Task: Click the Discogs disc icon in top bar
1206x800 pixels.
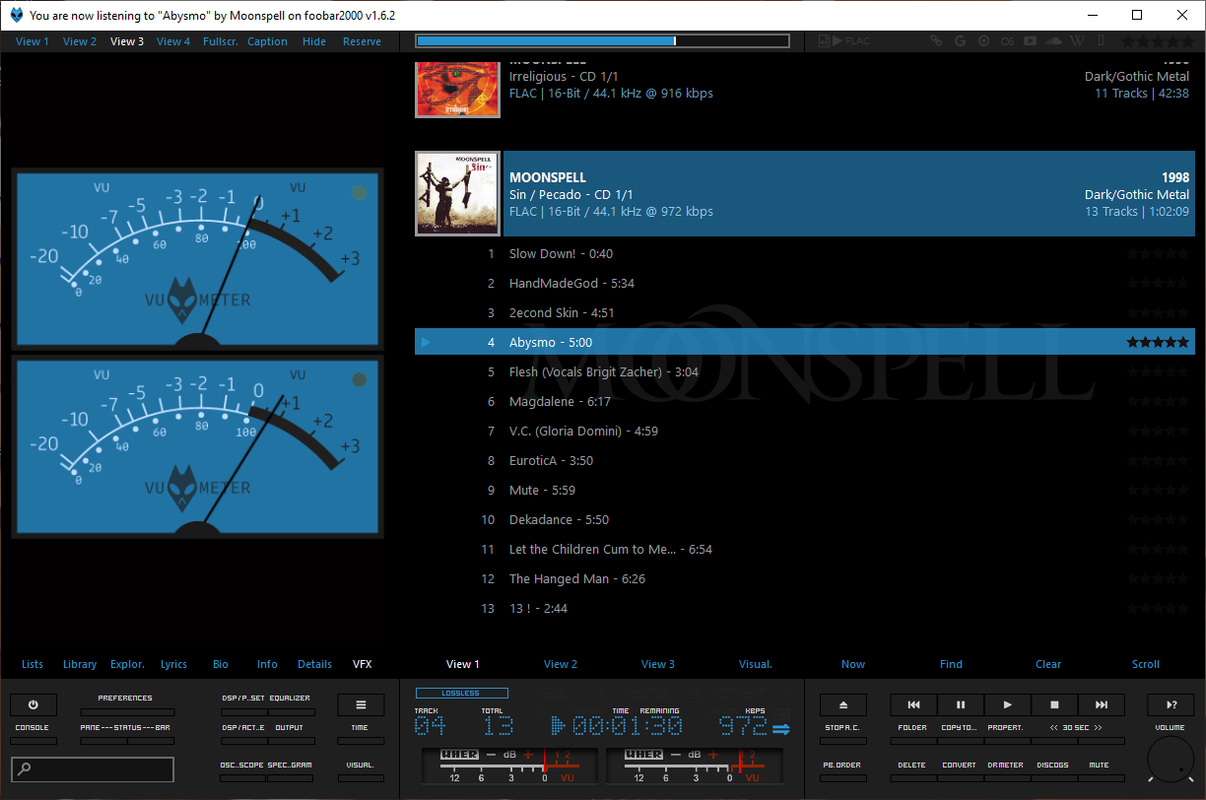Action: [x=984, y=41]
